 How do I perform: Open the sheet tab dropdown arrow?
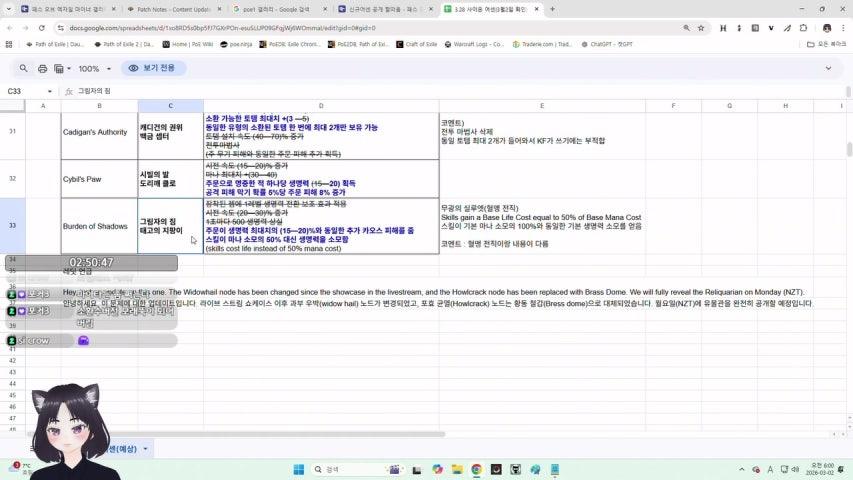pos(145,449)
